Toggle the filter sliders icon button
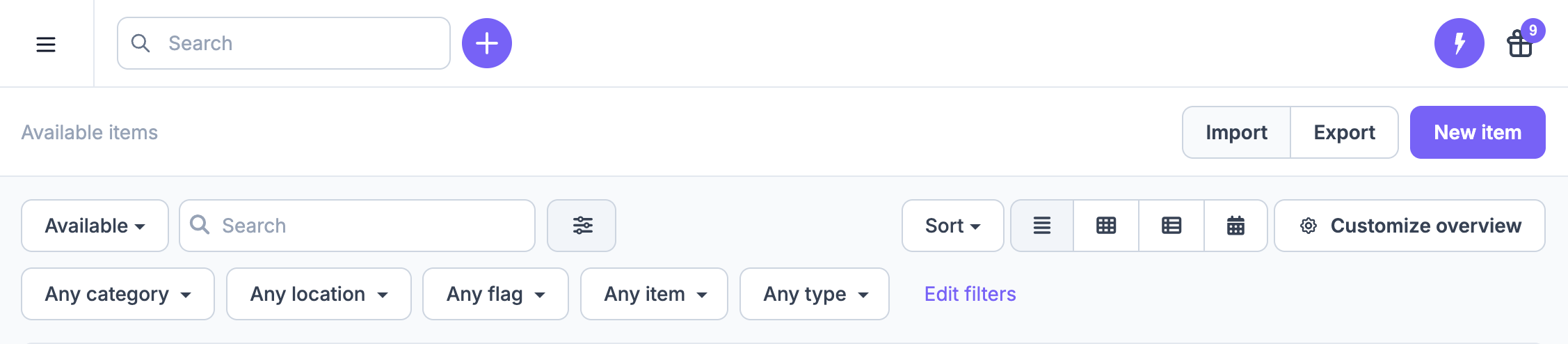Image resolution: width=1568 pixels, height=344 pixels. [582, 226]
